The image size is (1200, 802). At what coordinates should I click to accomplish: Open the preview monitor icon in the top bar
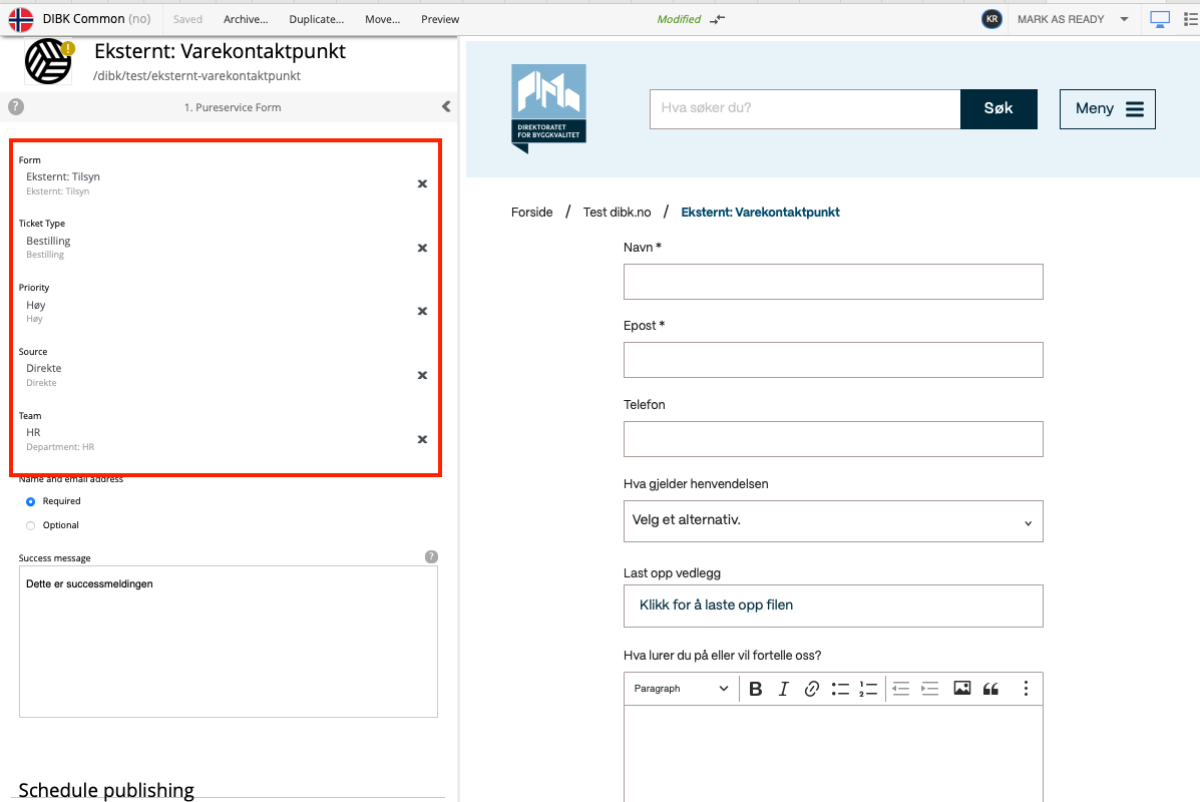click(x=1159, y=18)
